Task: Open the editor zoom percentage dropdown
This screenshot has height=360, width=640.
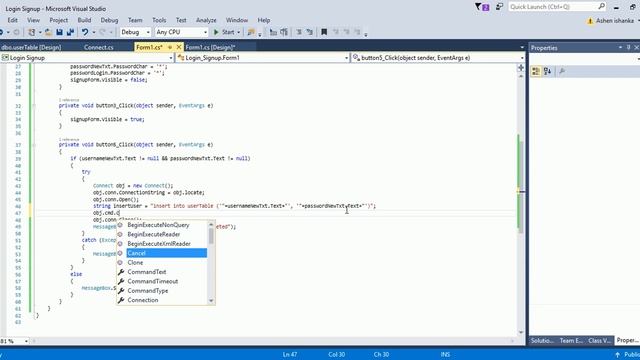Action: coord(26,341)
